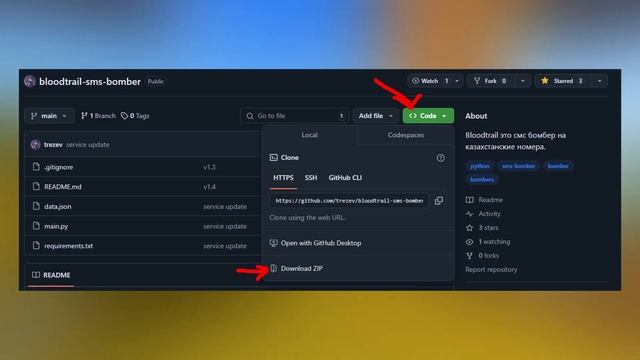Click the bloodtrail-sms-bomber repository title
The height and width of the screenshot is (360, 640).
(90, 82)
